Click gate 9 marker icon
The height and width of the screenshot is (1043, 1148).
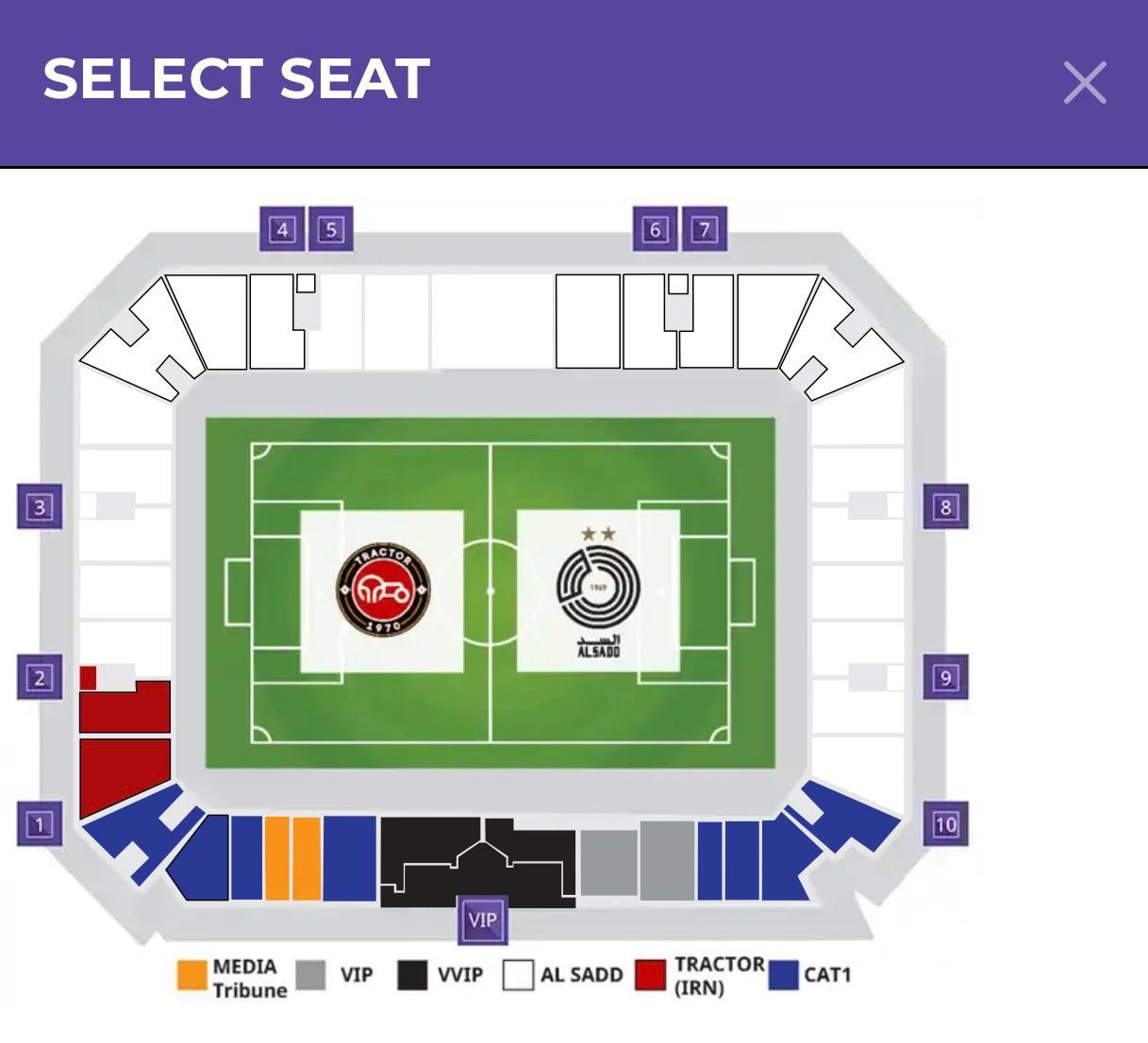[x=945, y=677]
